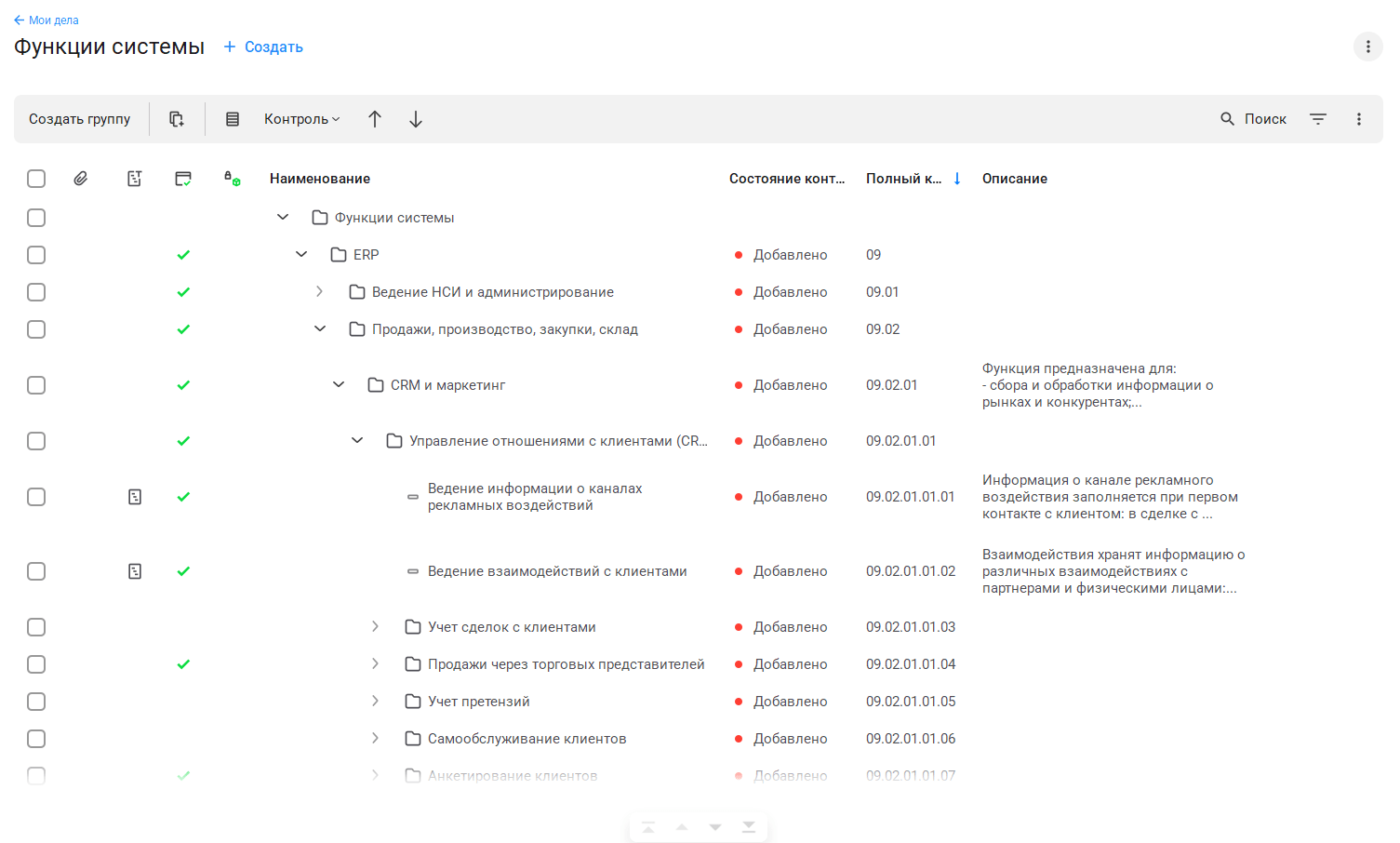
Task: Select checkbox for CRM и маркетинг row
Action: 36,385
